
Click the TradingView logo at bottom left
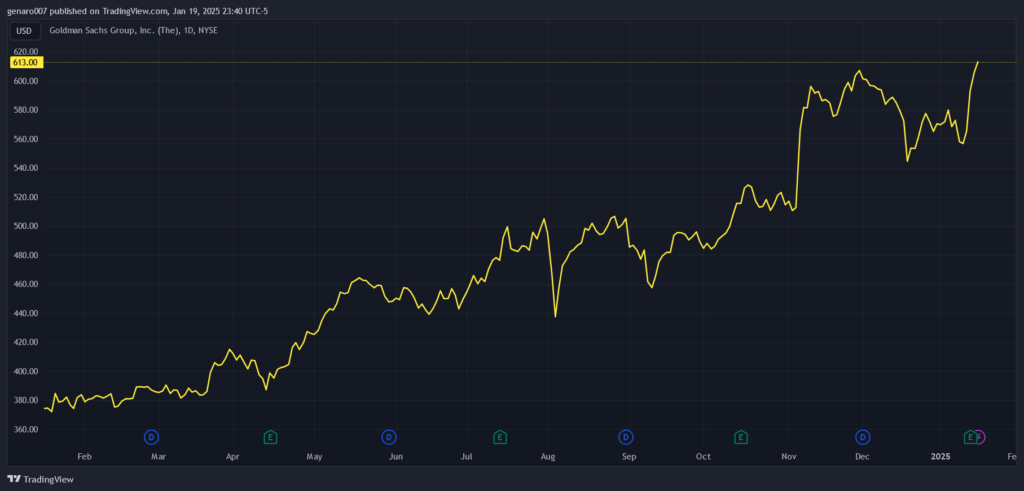pyautogui.click(x=40, y=479)
